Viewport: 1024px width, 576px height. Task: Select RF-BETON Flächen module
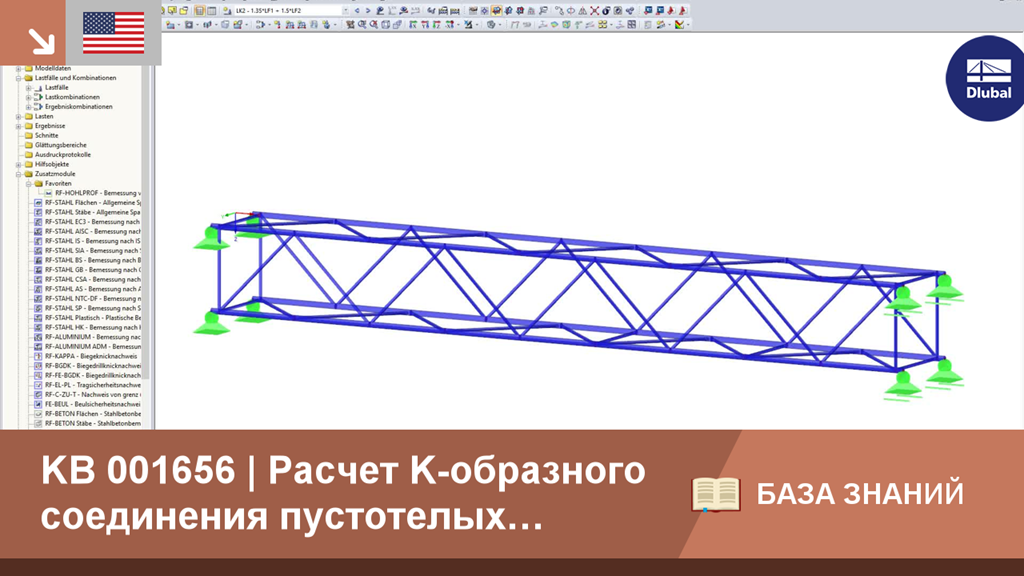(x=92, y=414)
